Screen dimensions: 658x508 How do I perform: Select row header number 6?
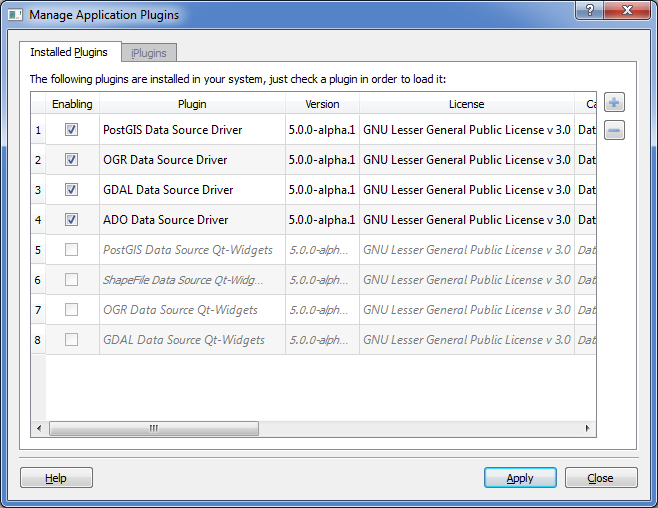[x=38, y=279]
